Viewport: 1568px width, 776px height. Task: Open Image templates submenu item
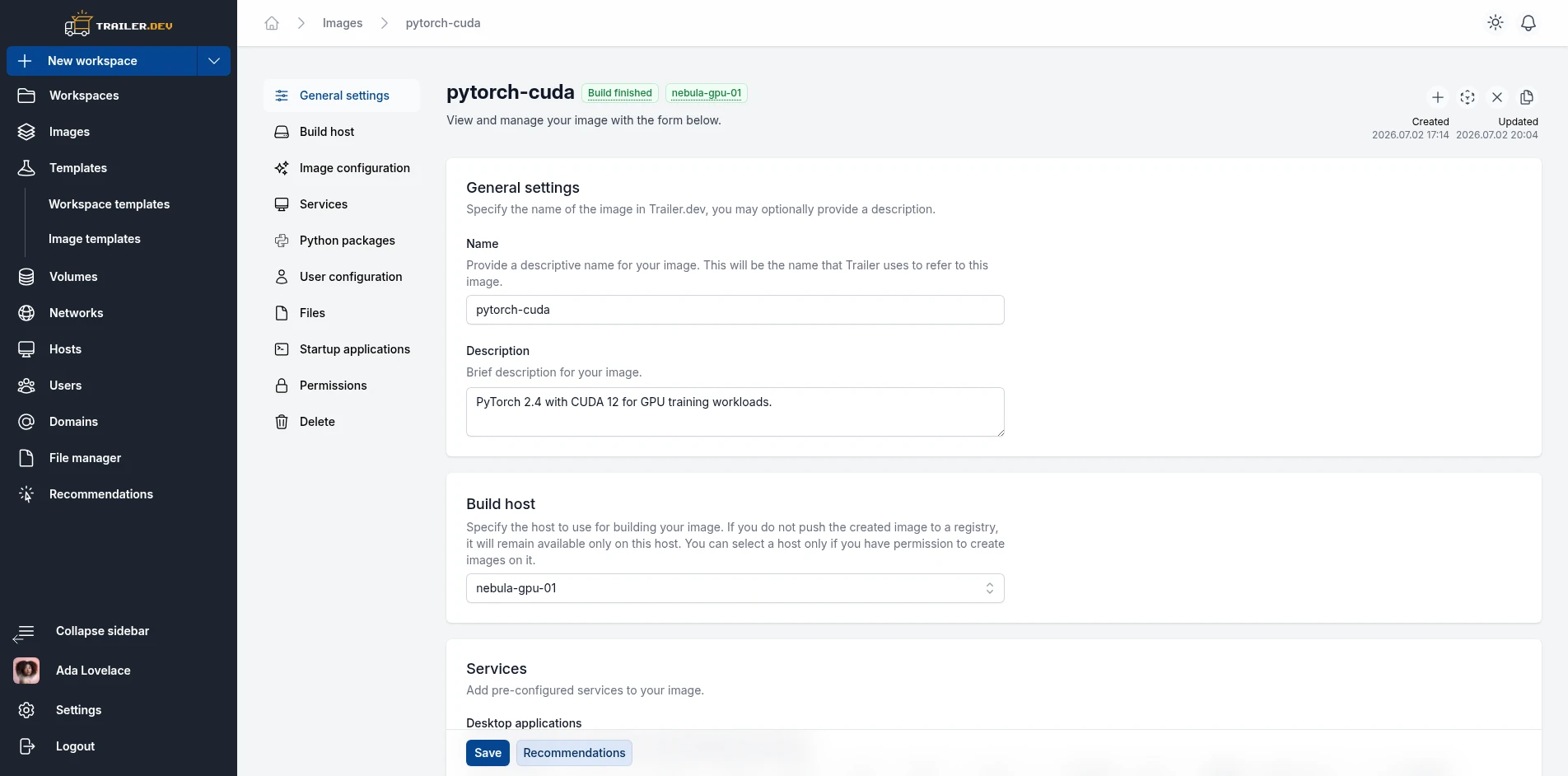94,239
